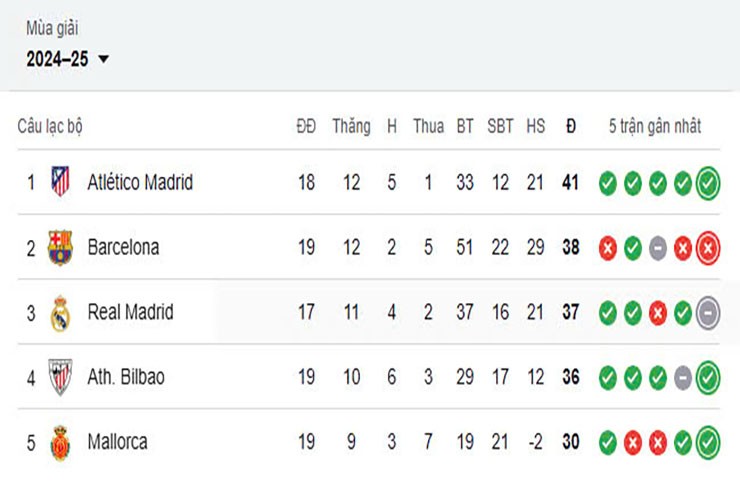Click the Mallorca club crest
The width and height of the screenshot is (740, 495).
(61, 442)
